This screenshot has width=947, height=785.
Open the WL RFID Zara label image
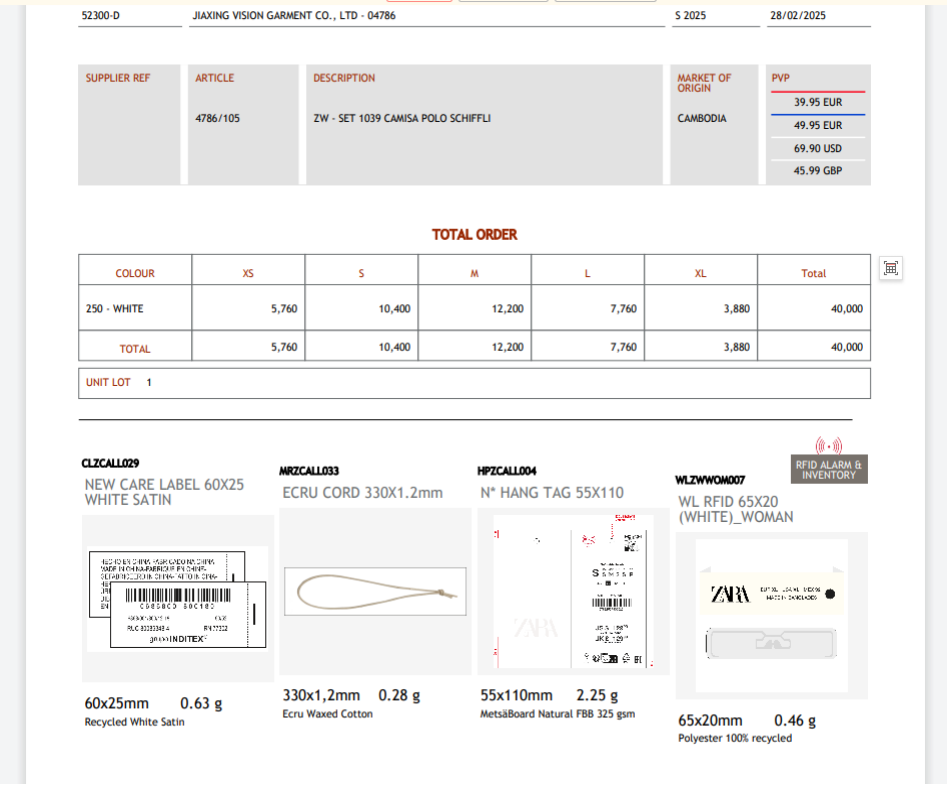tap(771, 615)
